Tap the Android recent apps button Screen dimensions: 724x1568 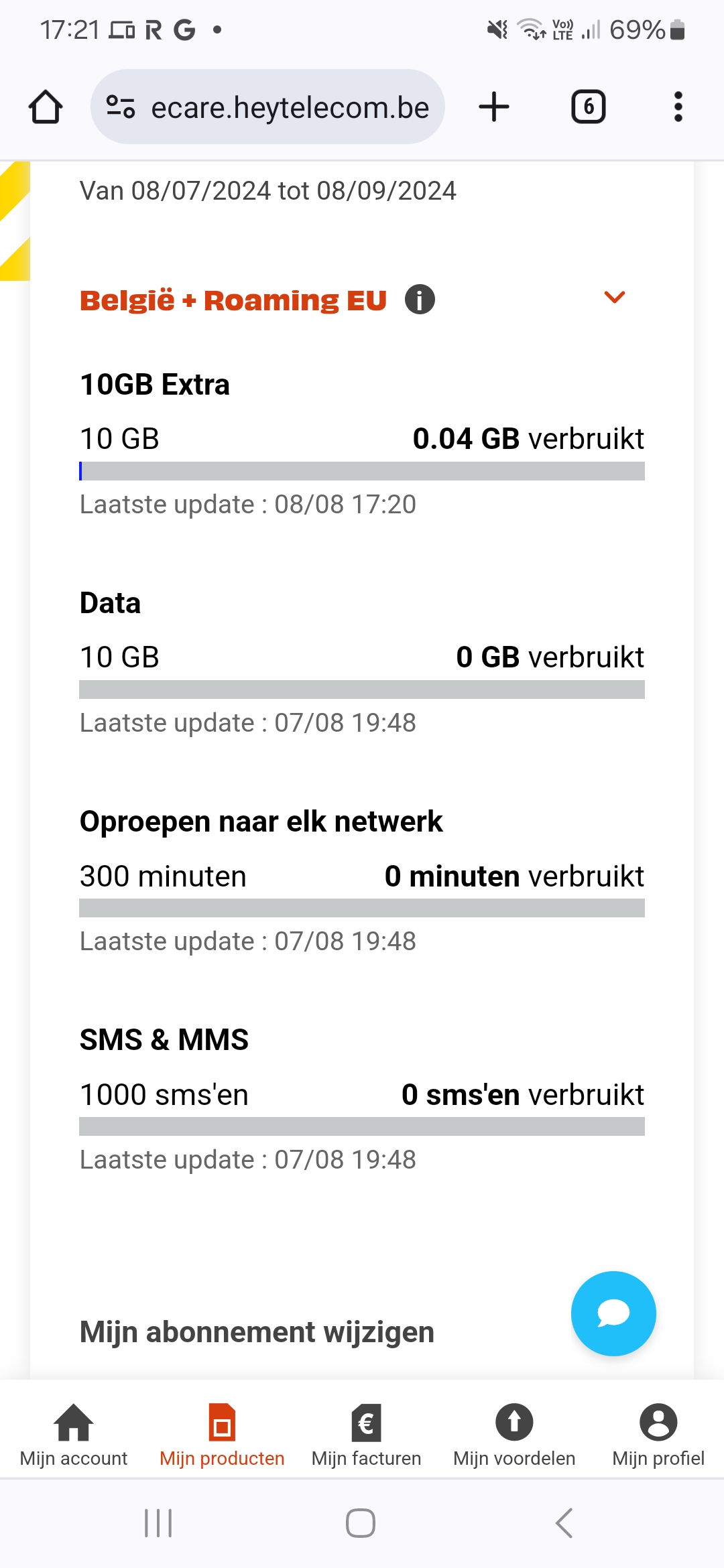click(158, 1523)
